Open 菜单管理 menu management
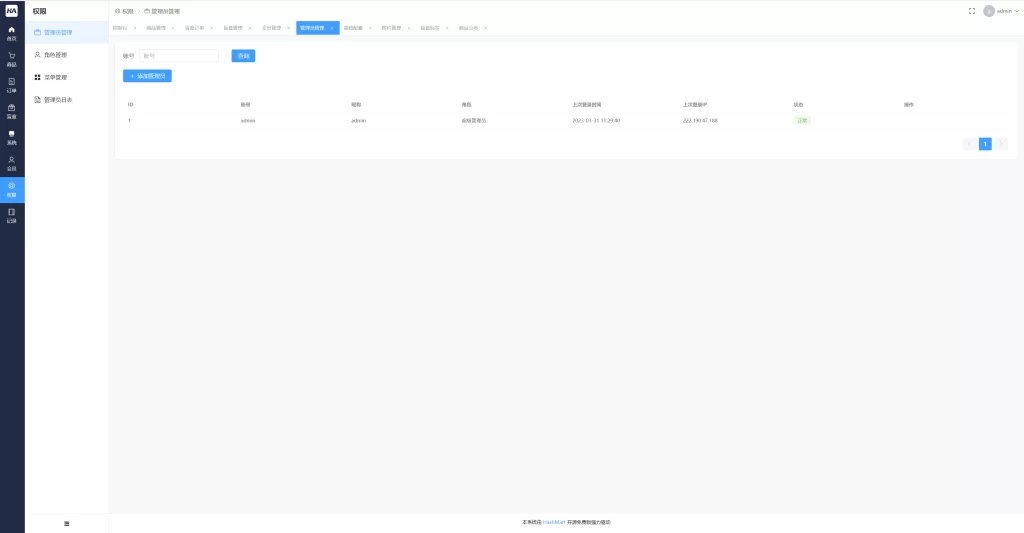Viewport: 1024px width, 533px height. pos(67,77)
